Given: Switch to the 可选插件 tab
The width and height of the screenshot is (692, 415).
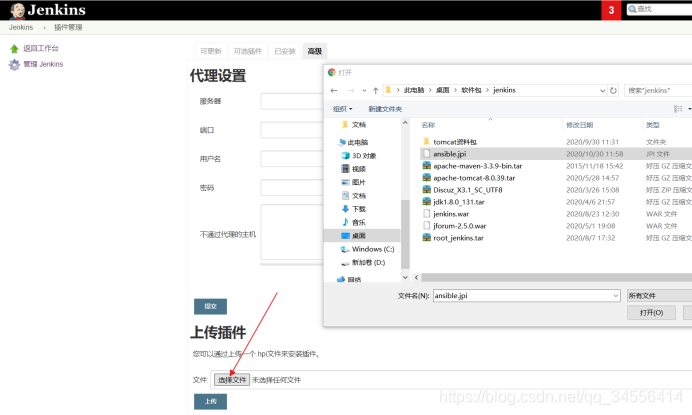Looking at the screenshot, I should pyautogui.click(x=248, y=51).
